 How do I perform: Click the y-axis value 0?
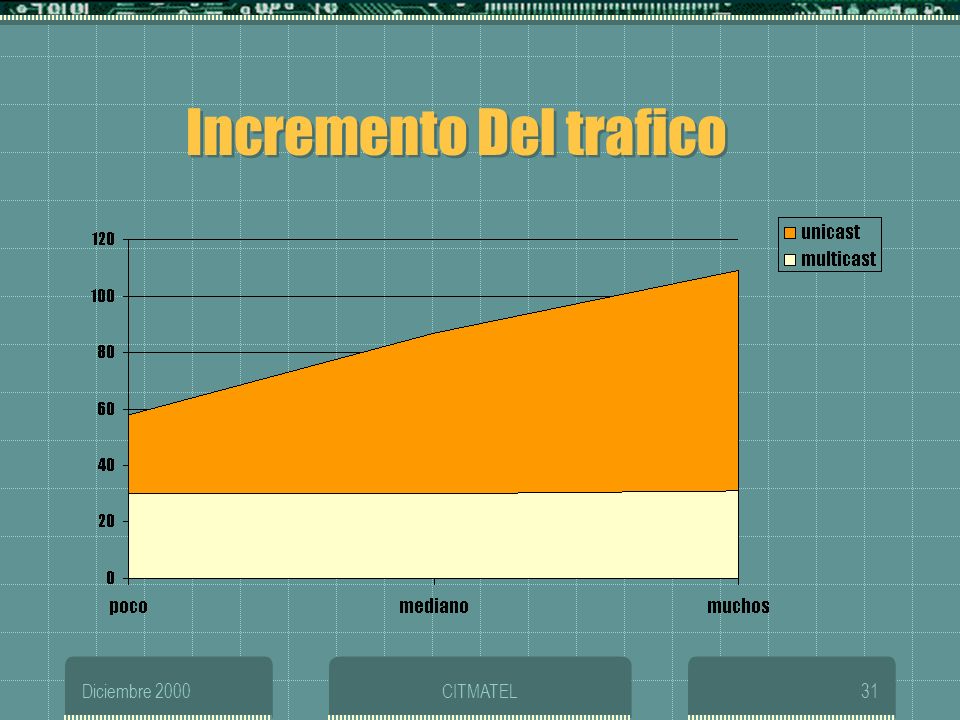tap(110, 577)
